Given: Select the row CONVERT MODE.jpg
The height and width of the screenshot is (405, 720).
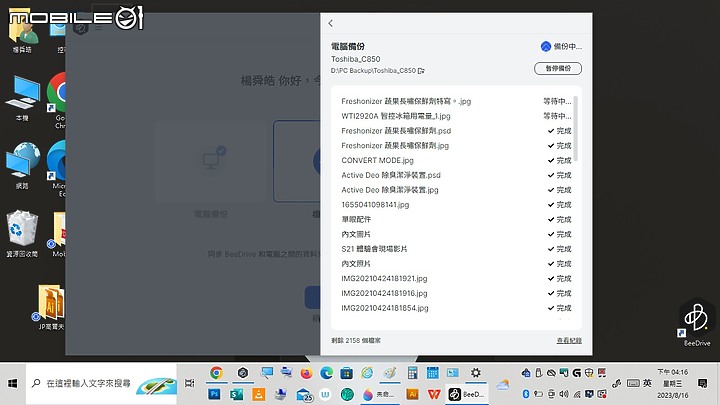Looking at the screenshot, I should 456,160.
